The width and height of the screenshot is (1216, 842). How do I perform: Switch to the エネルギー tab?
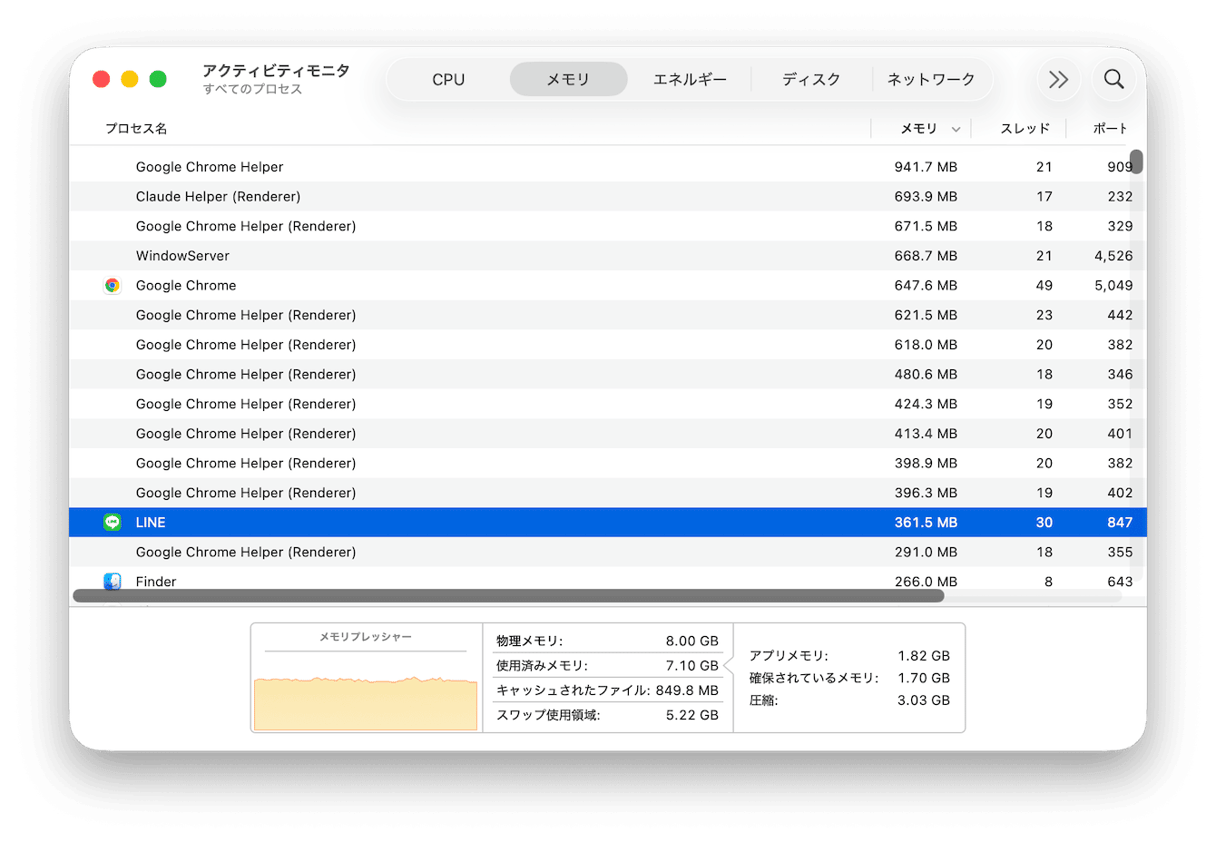[690, 79]
